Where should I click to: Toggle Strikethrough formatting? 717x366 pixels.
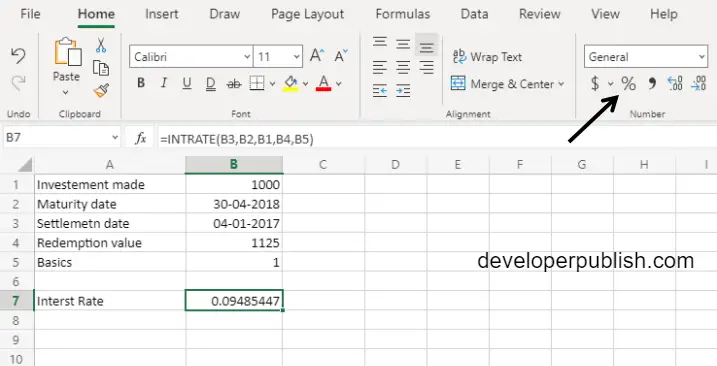pyautogui.click(x=234, y=84)
